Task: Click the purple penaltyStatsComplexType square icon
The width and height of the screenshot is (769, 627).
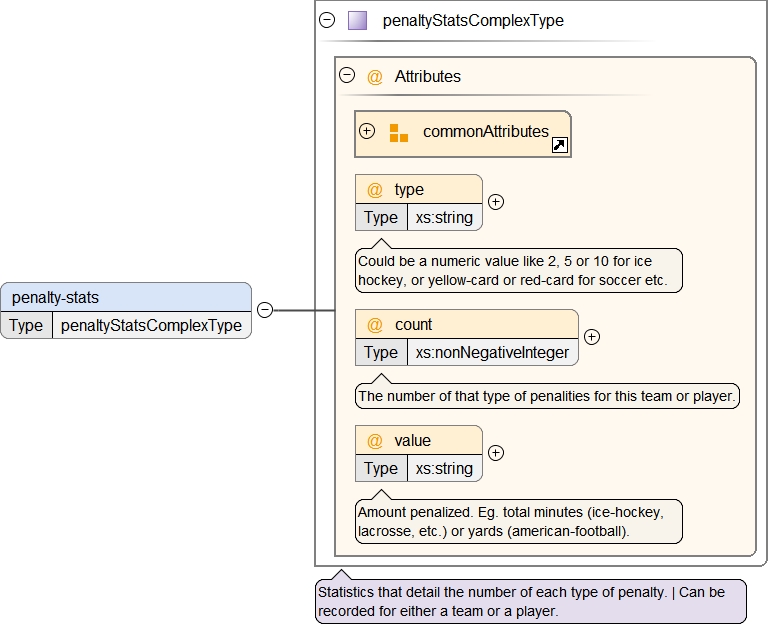Action: tap(357, 20)
